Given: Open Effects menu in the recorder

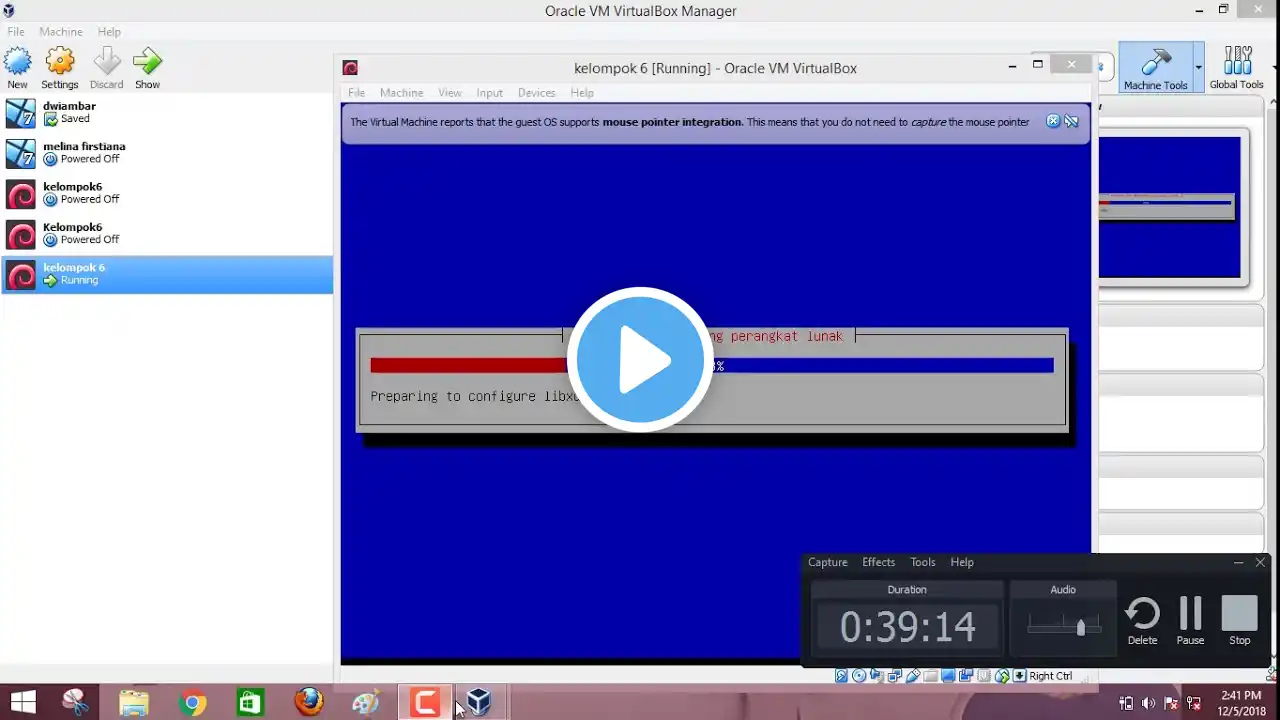Looking at the screenshot, I should (x=878, y=562).
